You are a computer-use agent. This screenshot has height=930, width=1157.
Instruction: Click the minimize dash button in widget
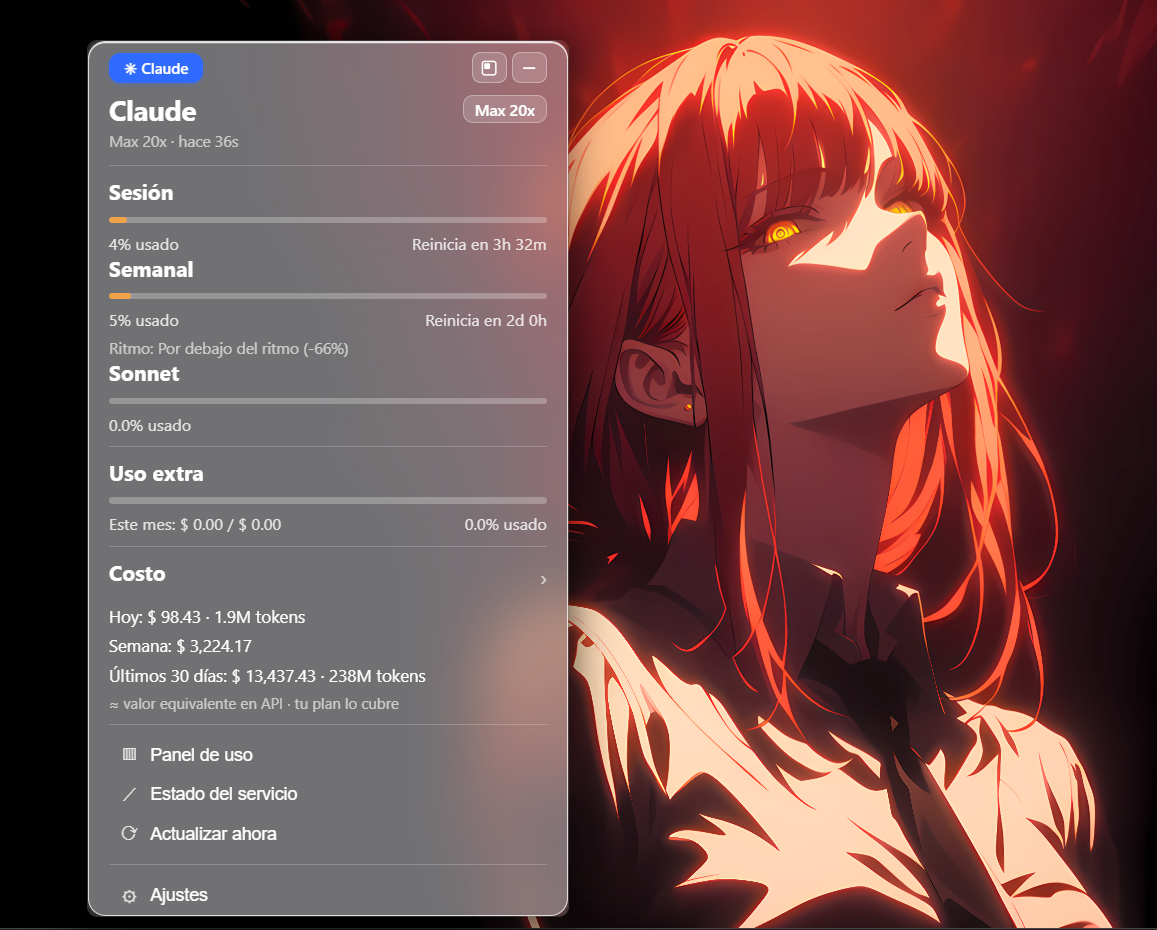pyautogui.click(x=529, y=68)
